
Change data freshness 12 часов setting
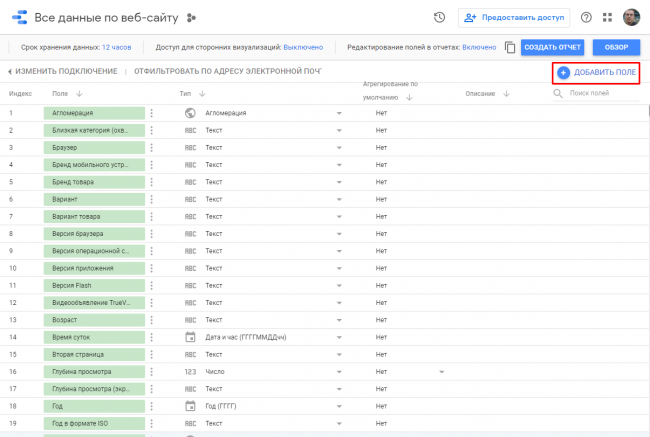click(115, 47)
